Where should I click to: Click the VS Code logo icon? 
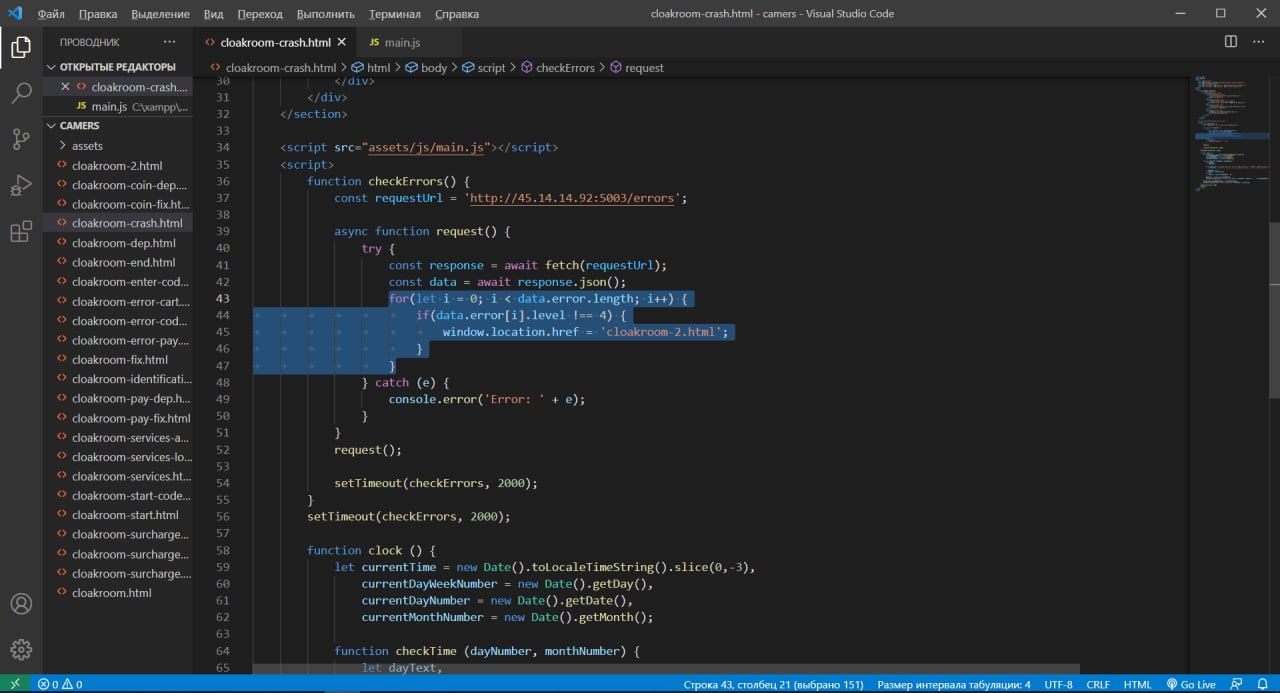click(15, 14)
